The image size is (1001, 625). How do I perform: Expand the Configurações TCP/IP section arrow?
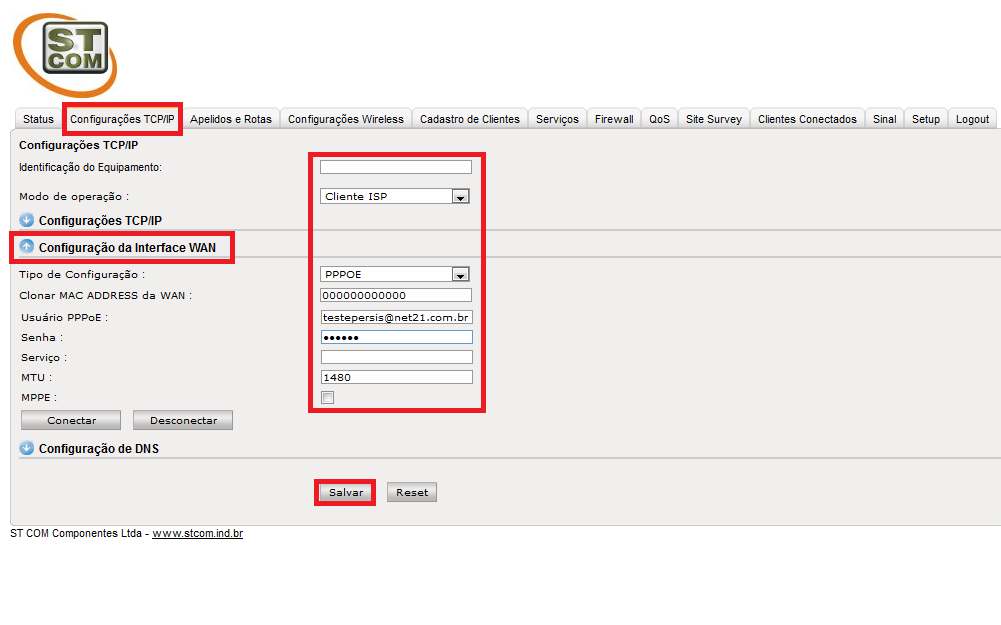pos(27,220)
